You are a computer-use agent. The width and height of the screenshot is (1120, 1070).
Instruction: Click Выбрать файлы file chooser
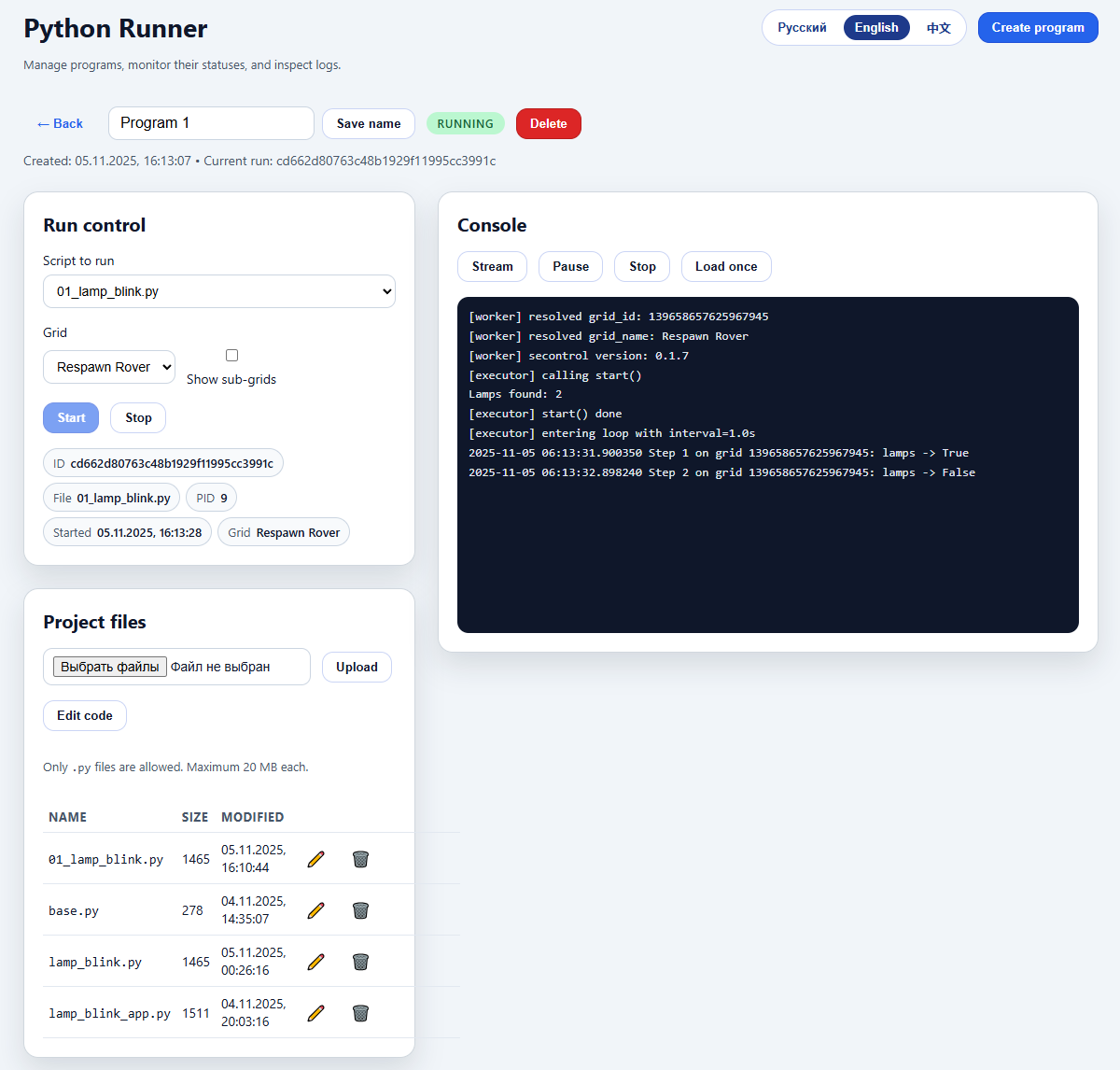coord(110,667)
